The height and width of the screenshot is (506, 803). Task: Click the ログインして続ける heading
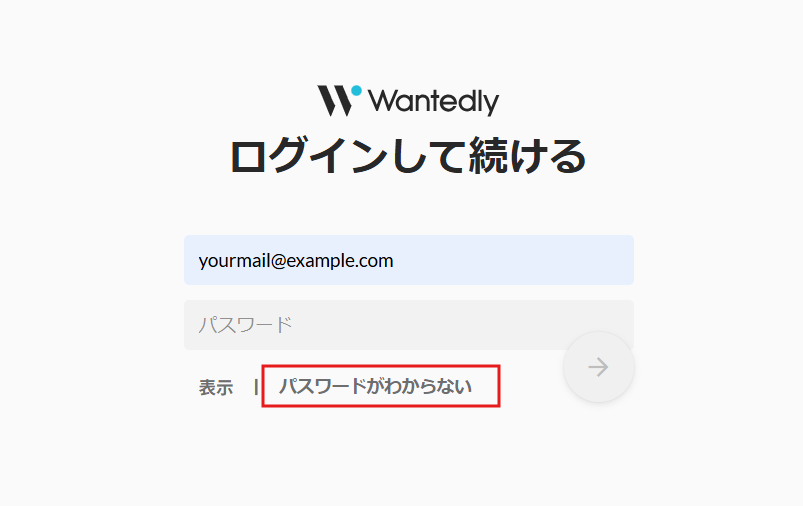click(x=408, y=156)
